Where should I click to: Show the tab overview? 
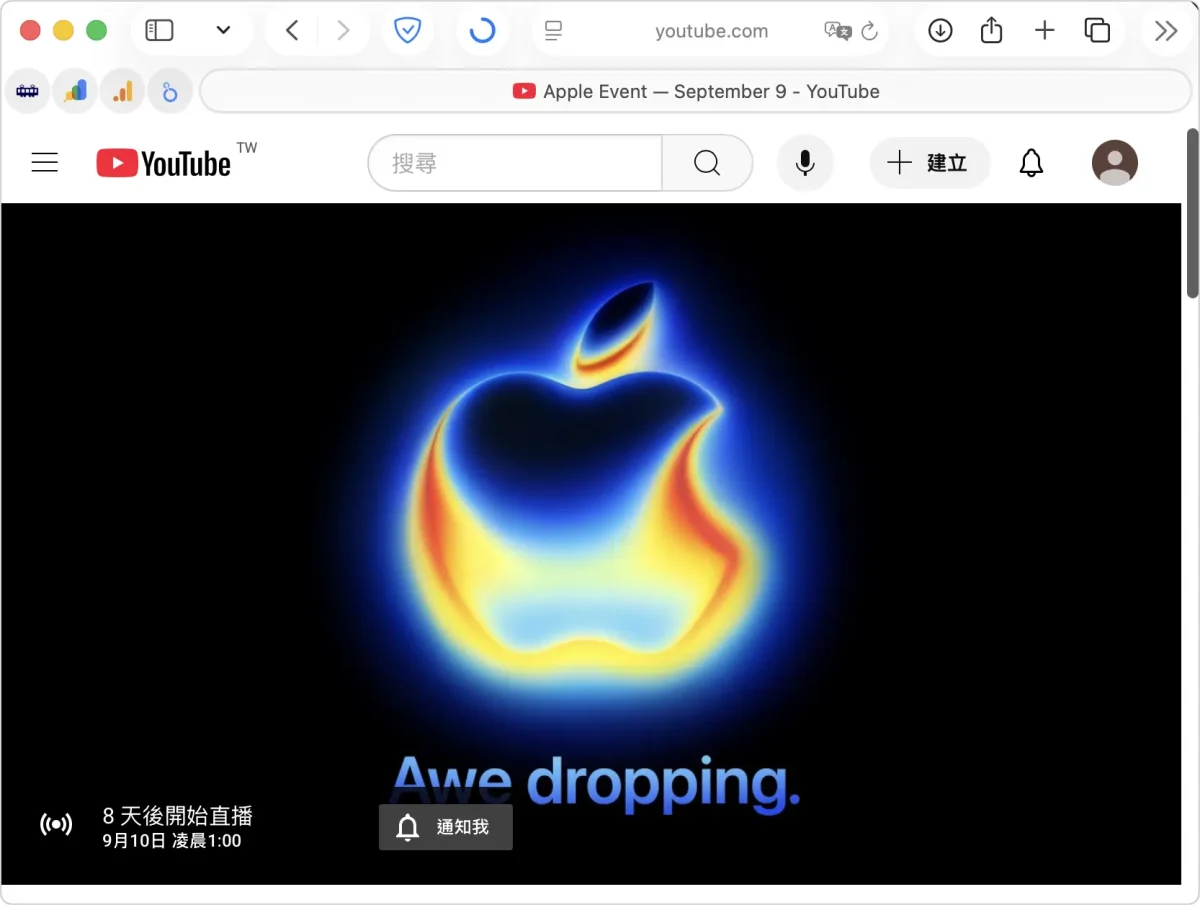tap(1097, 30)
